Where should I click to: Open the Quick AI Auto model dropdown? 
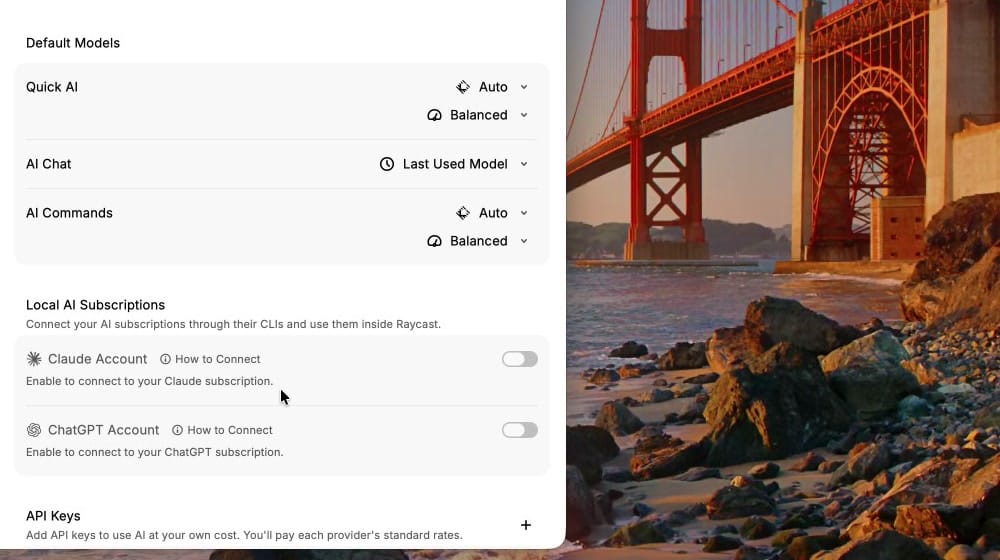pos(492,87)
